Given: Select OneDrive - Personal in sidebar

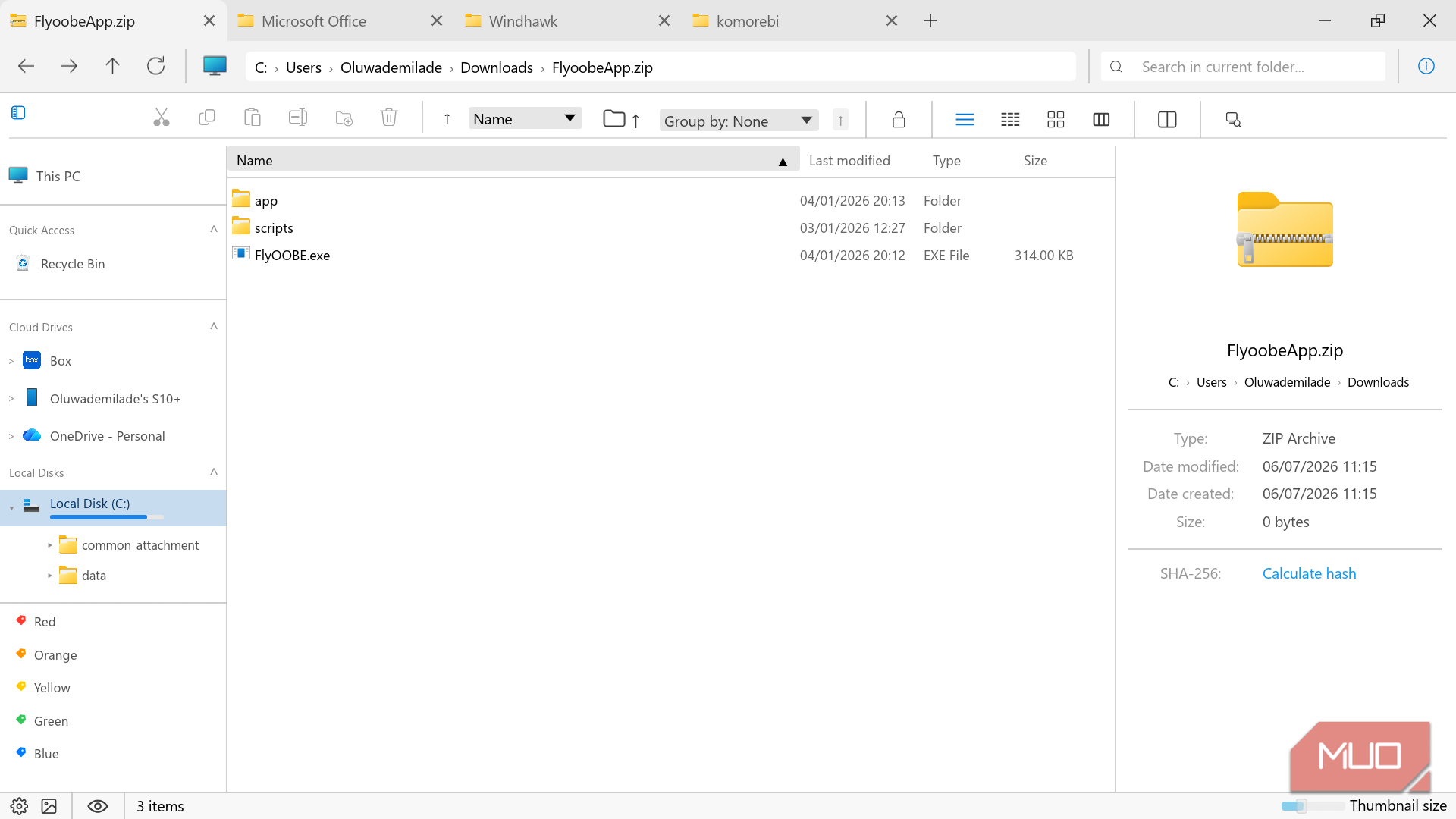Looking at the screenshot, I should coord(107,436).
